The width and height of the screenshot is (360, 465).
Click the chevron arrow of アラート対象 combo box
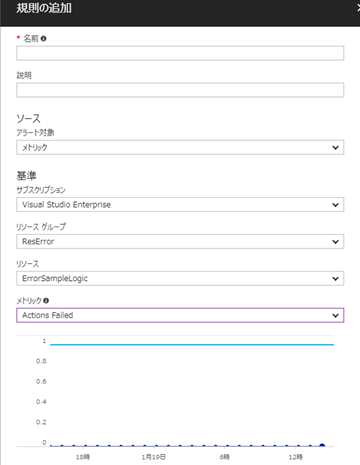click(x=335, y=148)
